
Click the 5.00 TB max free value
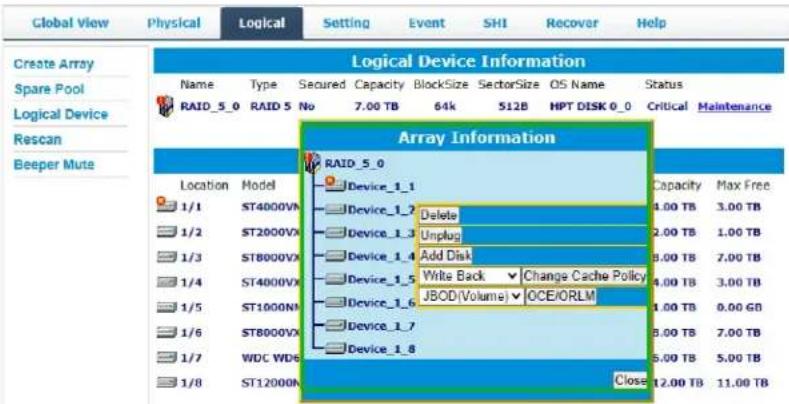point(739,358)
